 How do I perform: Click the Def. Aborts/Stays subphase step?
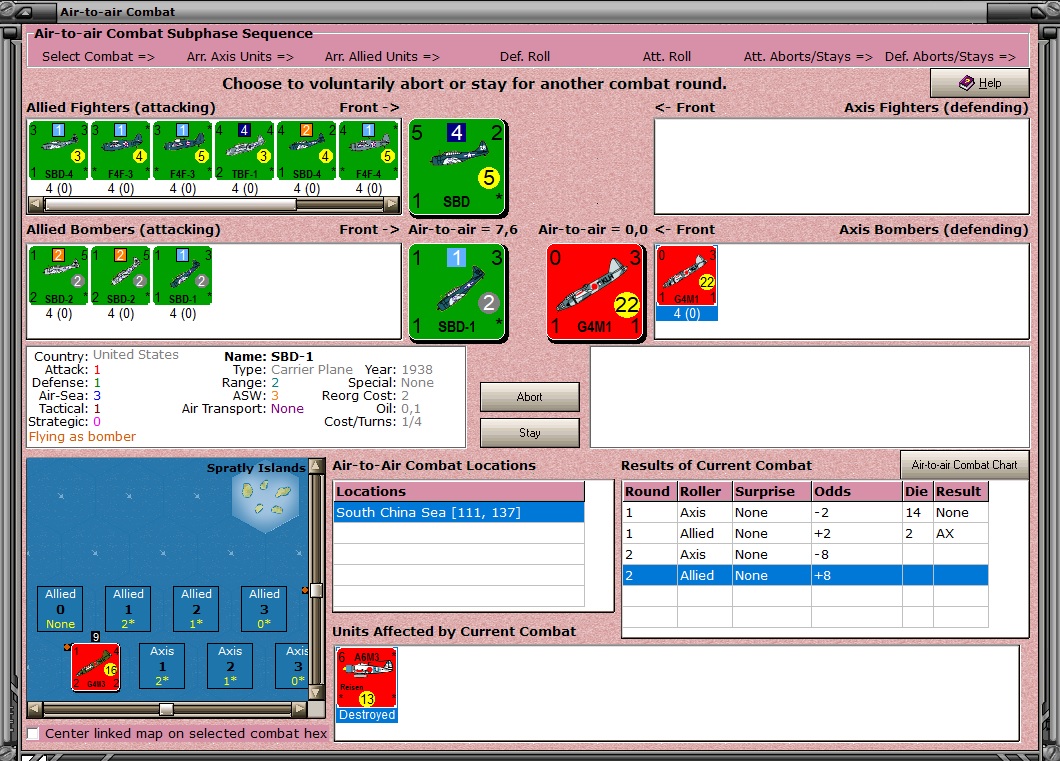(950, 57)
